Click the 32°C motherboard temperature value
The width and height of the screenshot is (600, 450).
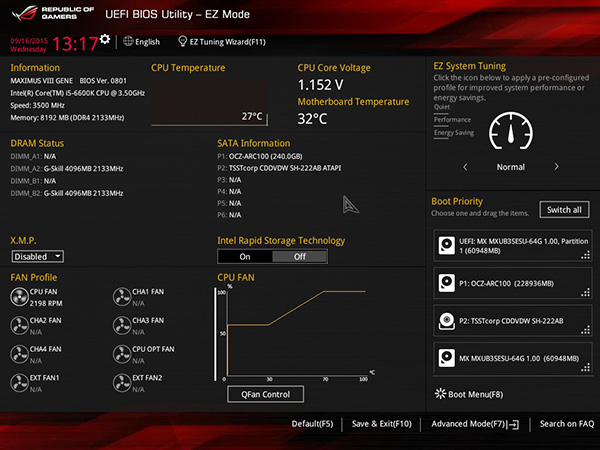pyautogui.click(x=312, y=119)
